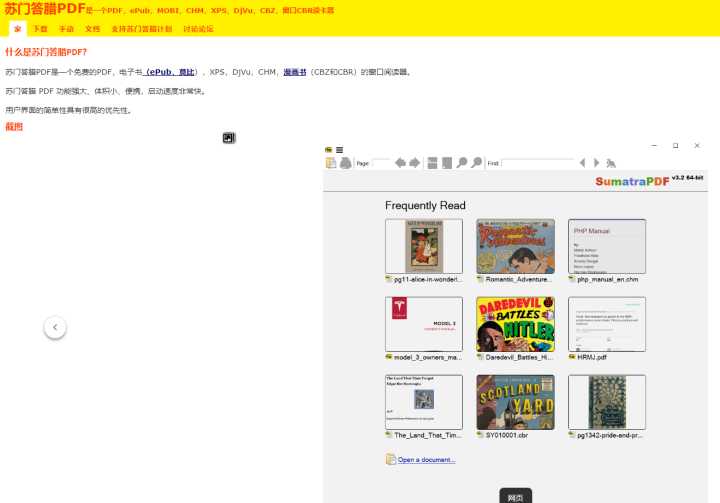This screenshot has width=720, height=503.
Task: Click file name pg11-alice-in-wonderl...
Action: tap(427, 279)
